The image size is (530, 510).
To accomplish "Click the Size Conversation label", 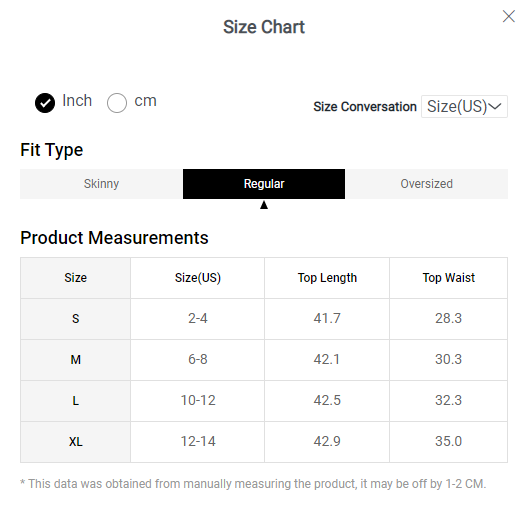I will pyautogui.click(x=365, y=107).
